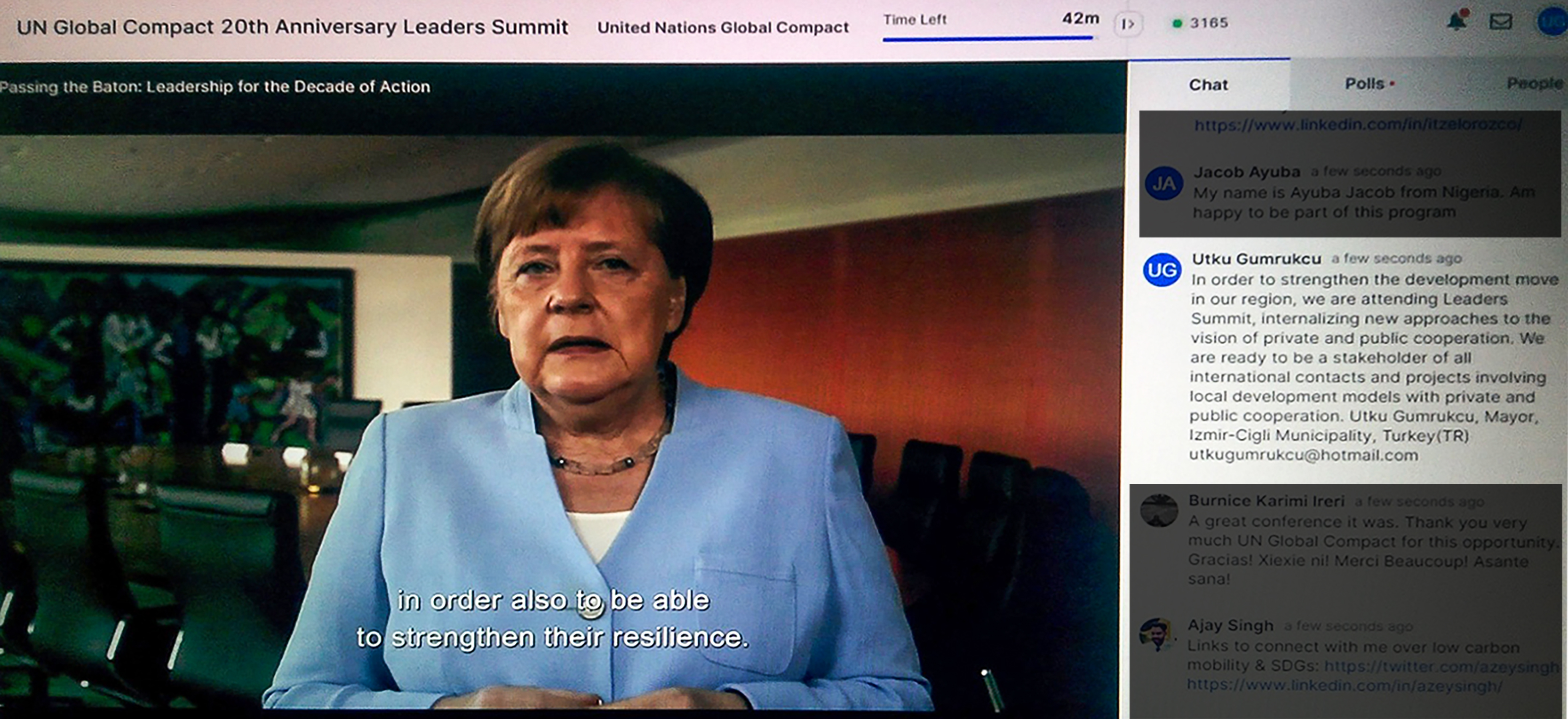Switch to the Chat tab
Screen dimensions: 1568x719
click(1208, 85)
